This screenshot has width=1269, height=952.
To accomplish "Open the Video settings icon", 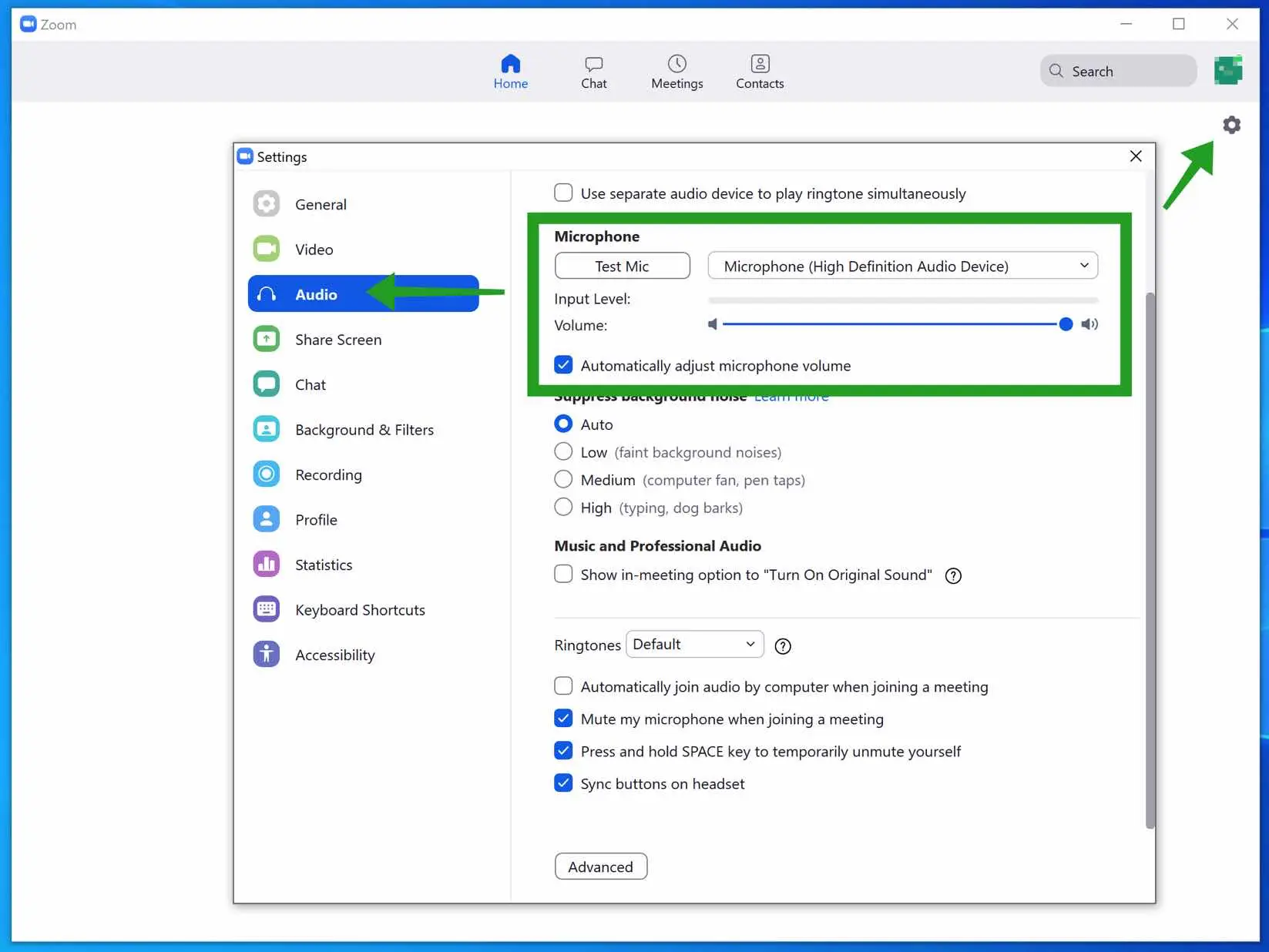I will click(267, 249).
